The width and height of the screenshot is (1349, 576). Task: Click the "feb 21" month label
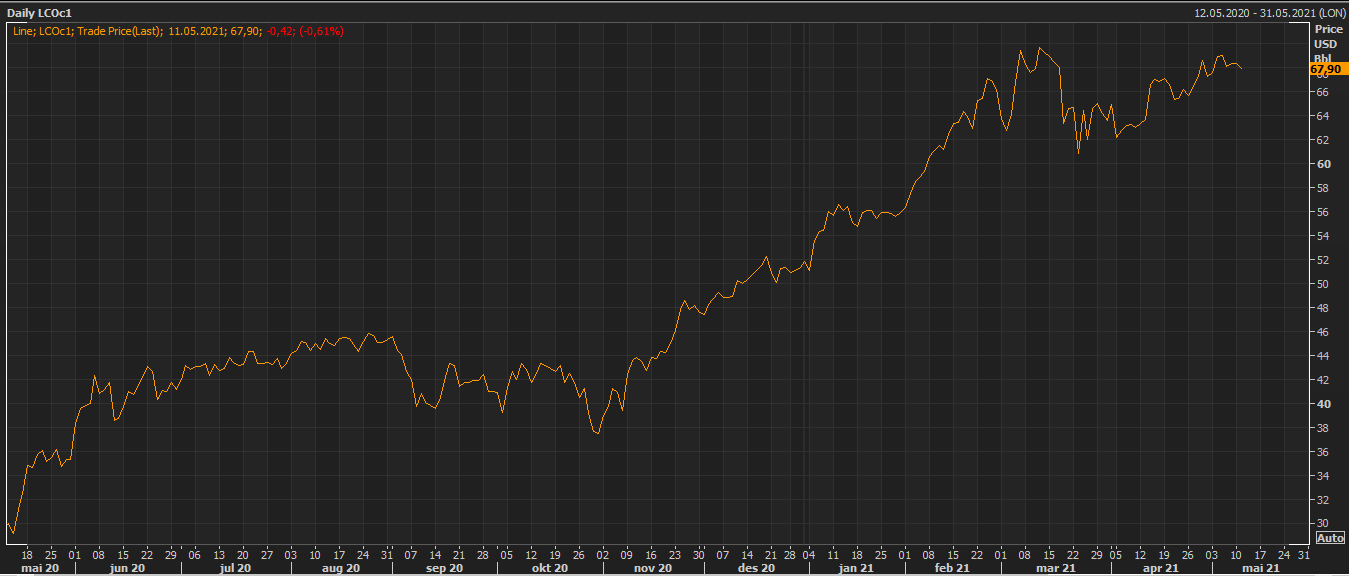pos(952,568)
